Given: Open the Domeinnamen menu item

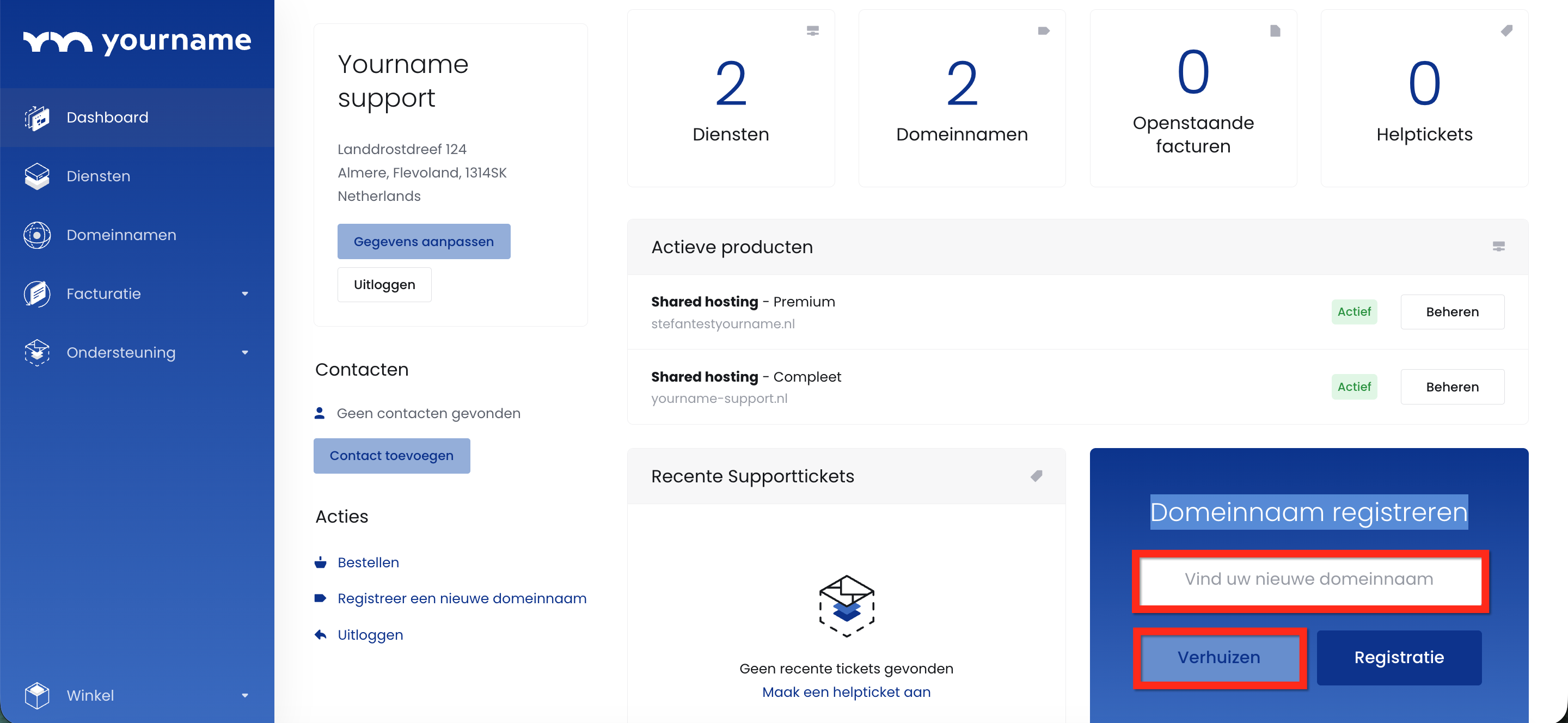Looking at the screenshot, I should point(121,235).
